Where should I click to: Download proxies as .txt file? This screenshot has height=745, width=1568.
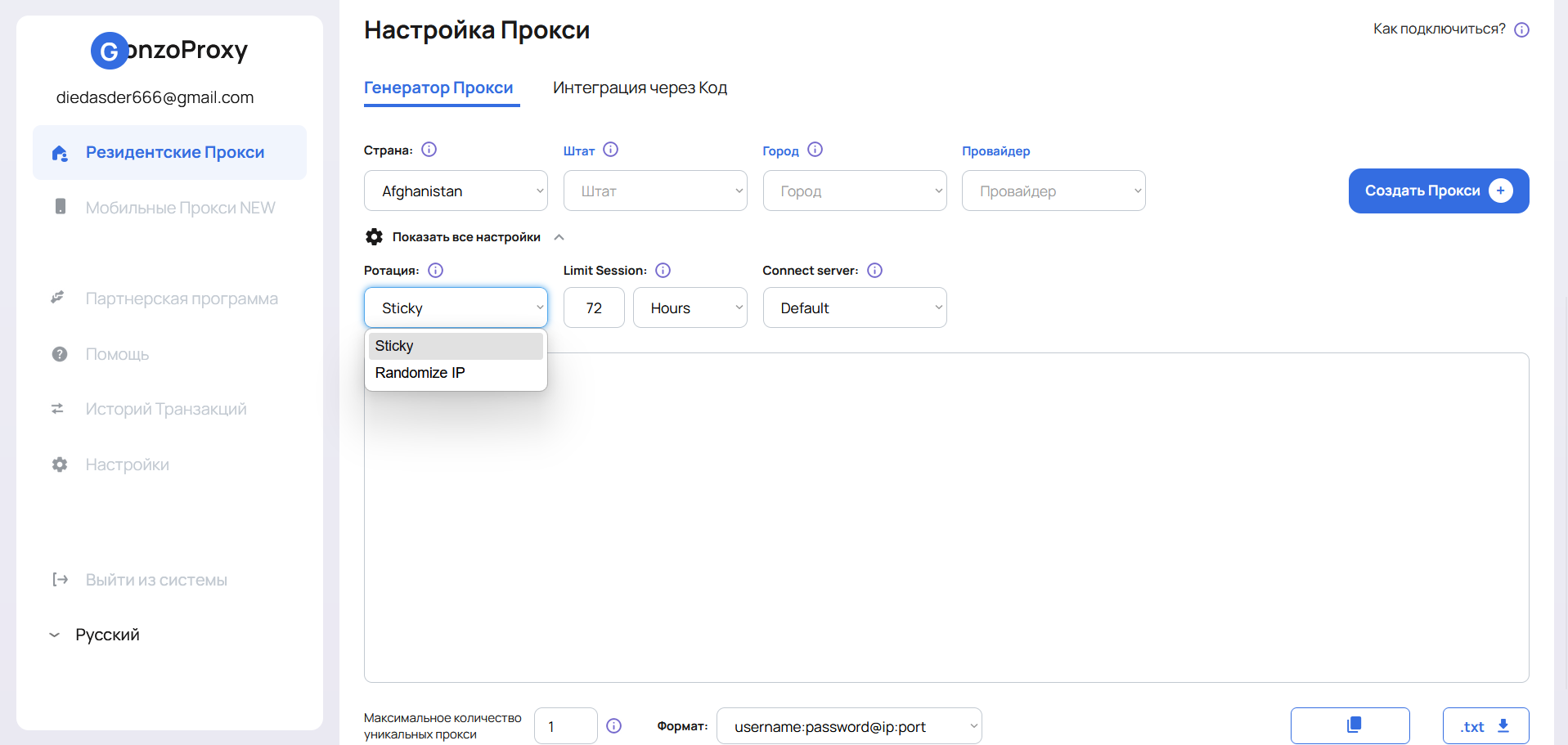tap(1485, 725)
